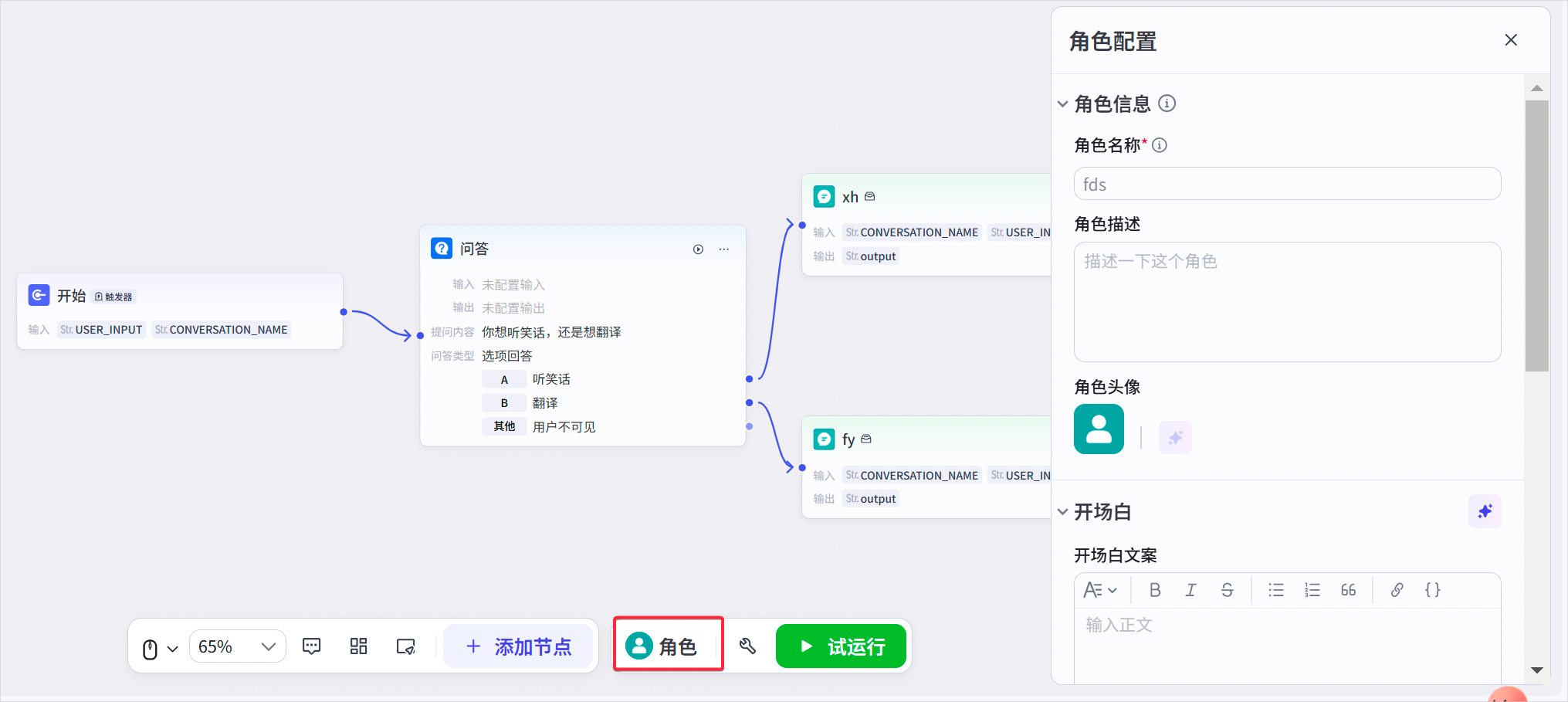Click the 添加节点 add node button
Image resolution: width=1568 pixels, height=702 pixels.
tap(518, 646)
